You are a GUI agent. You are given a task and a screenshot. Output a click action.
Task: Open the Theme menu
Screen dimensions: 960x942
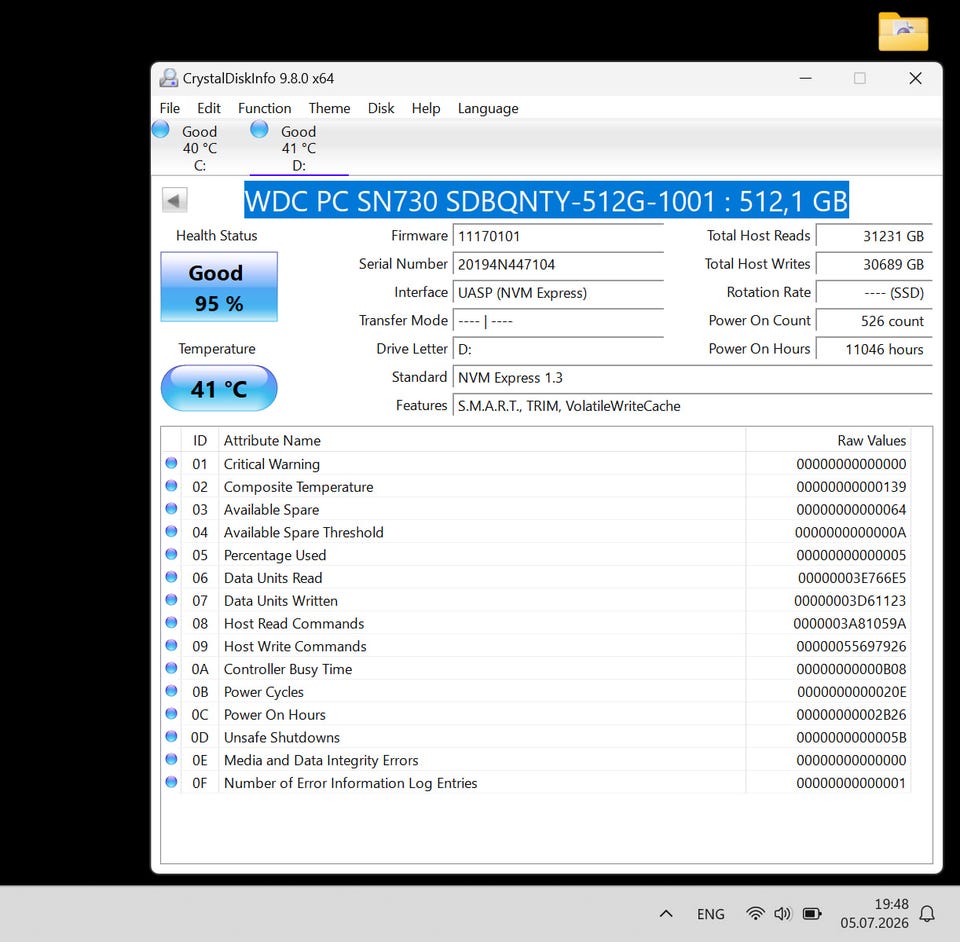(329, 108)
